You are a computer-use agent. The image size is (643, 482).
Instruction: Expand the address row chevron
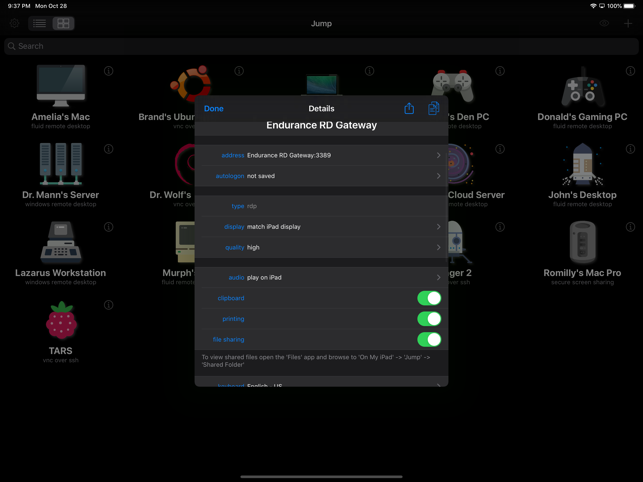(438, 155)
